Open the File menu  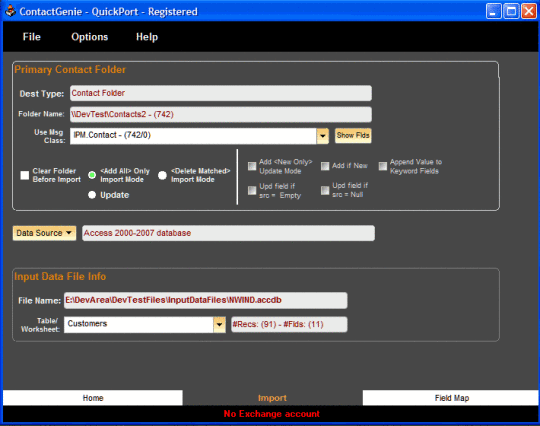(x=32, y=37)
